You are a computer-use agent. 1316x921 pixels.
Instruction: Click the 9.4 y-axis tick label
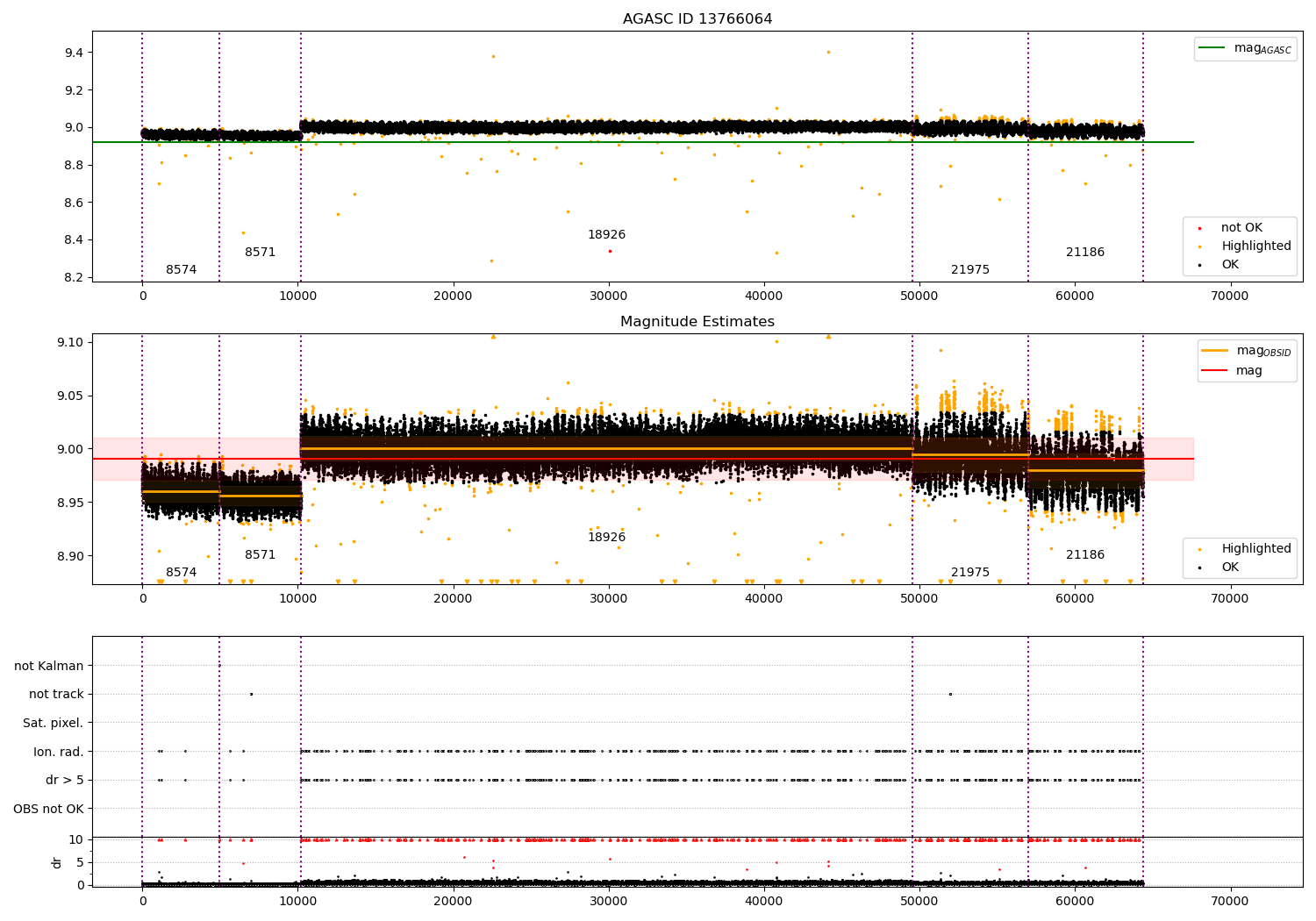[x=74, y=54]
